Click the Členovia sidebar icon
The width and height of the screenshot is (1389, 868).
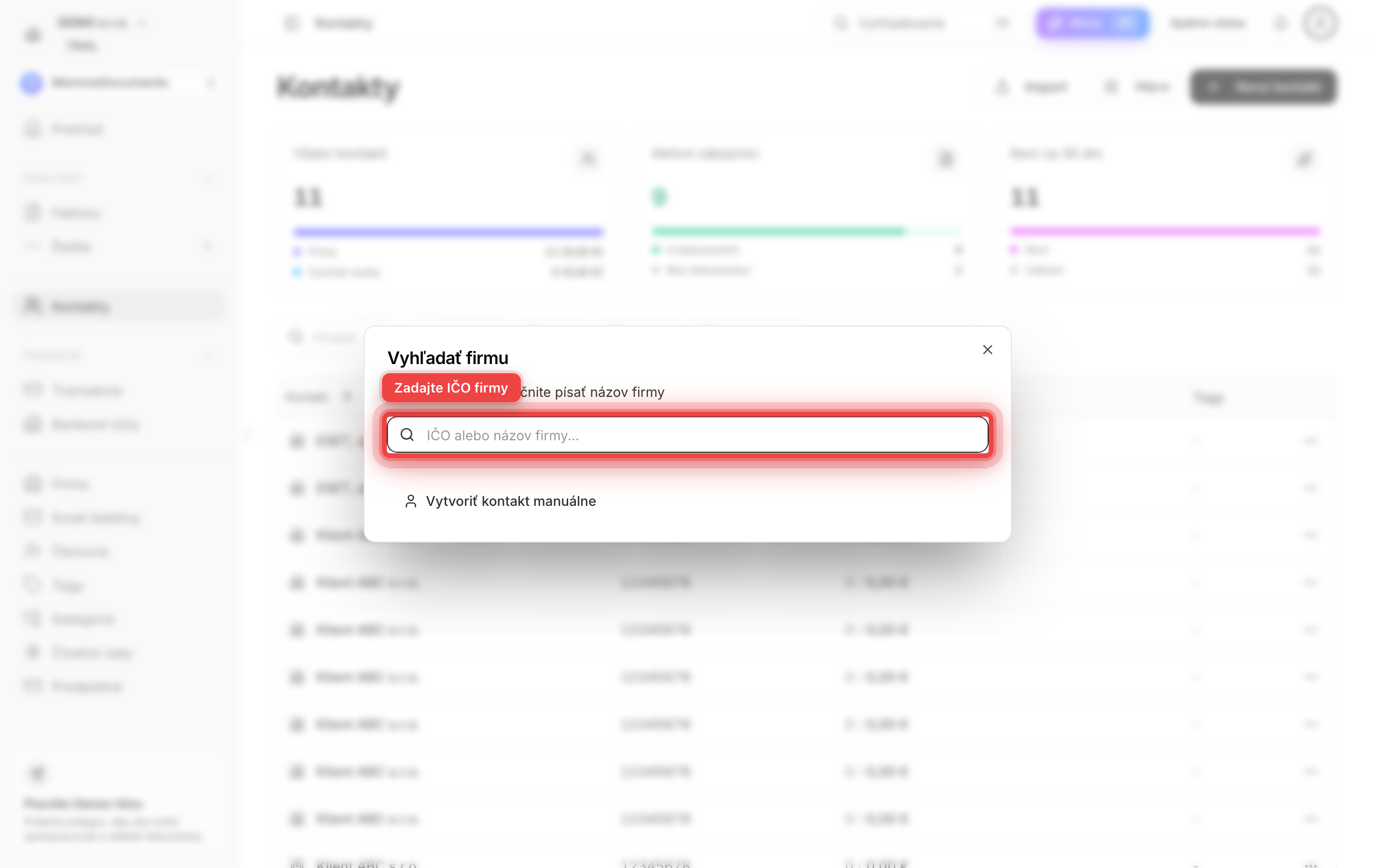tap(33, 551)
